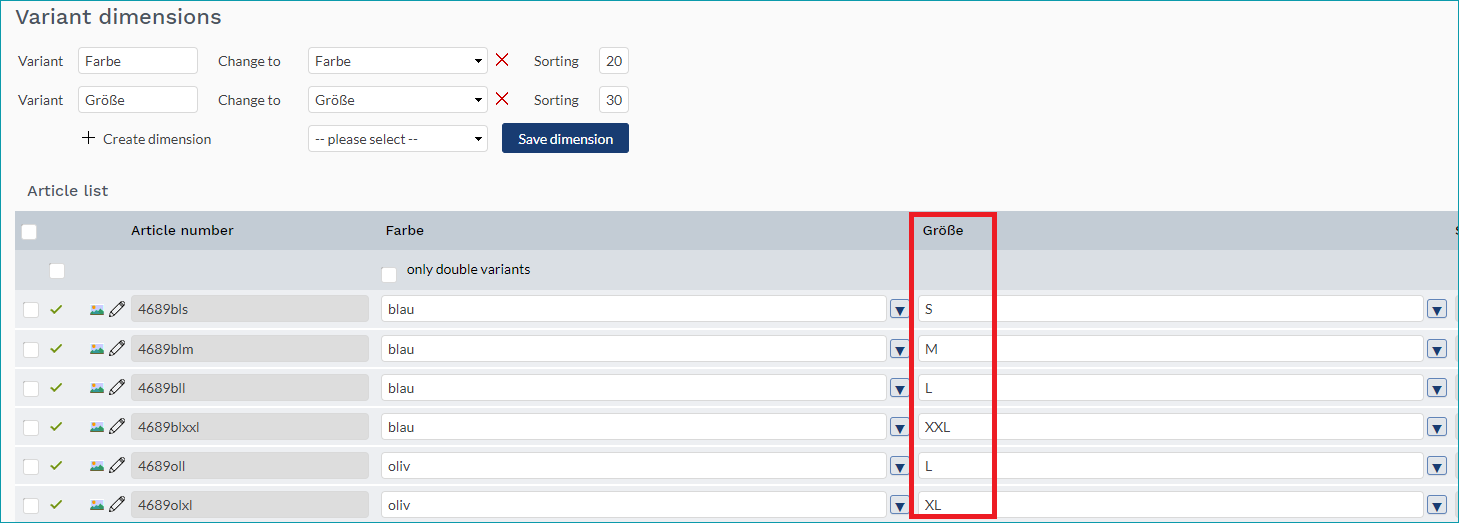Open image icon for article 4689oll
Viewport: 1459px width, 523px height.
(97, 466)
